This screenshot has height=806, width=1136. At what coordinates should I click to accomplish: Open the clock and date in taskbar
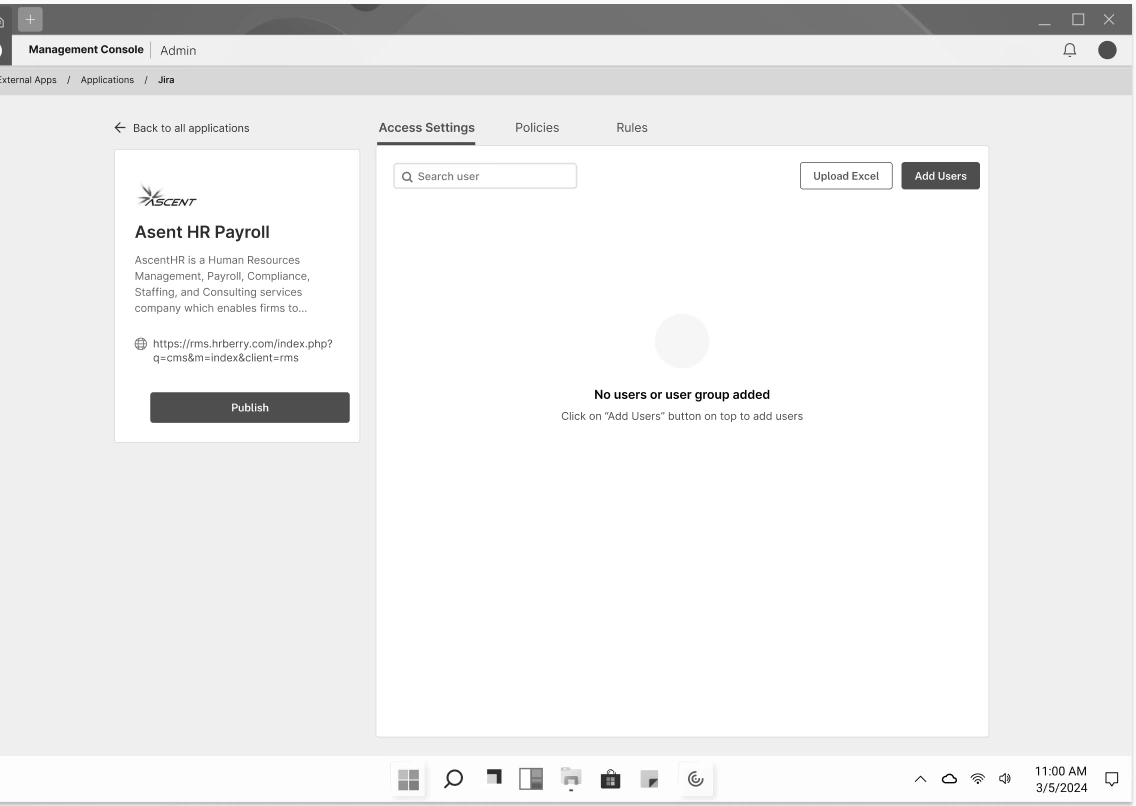coord(1061,779)
